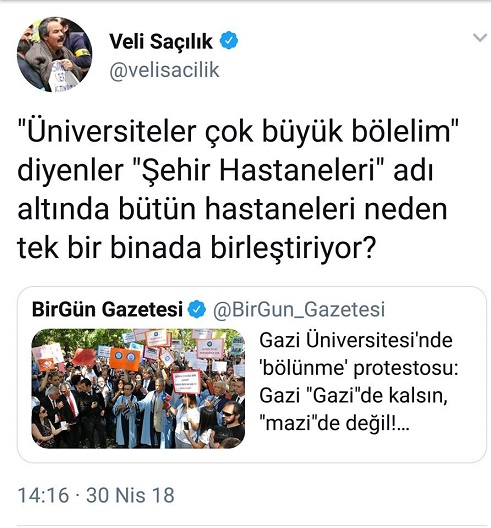Open the Veli Saçılık display name link
Screen dimensions: 491x528
(161, 41)
